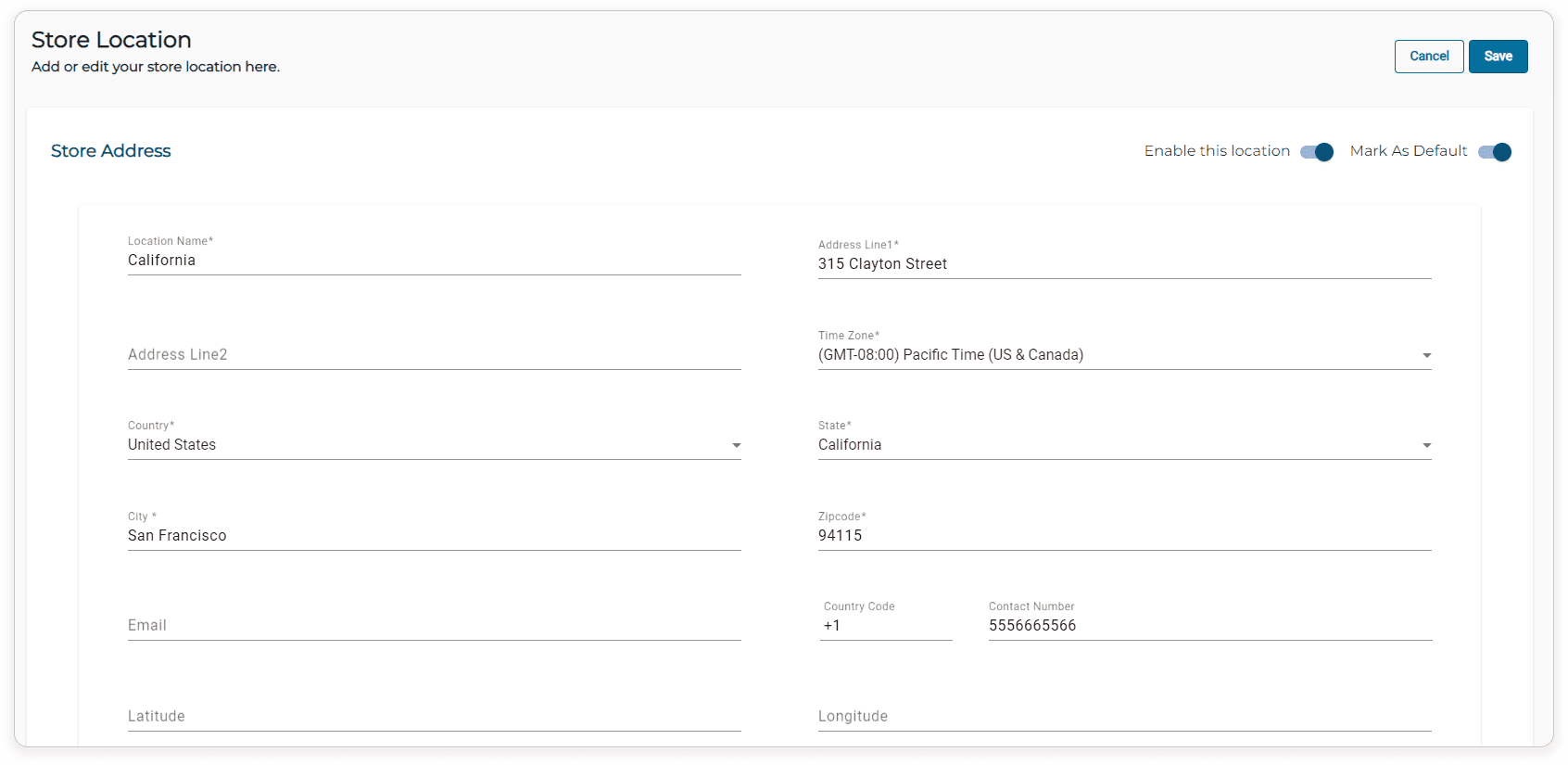Open the State dropdown showing California
Screen dimensions: 1568x765
tap(1123, 445)
